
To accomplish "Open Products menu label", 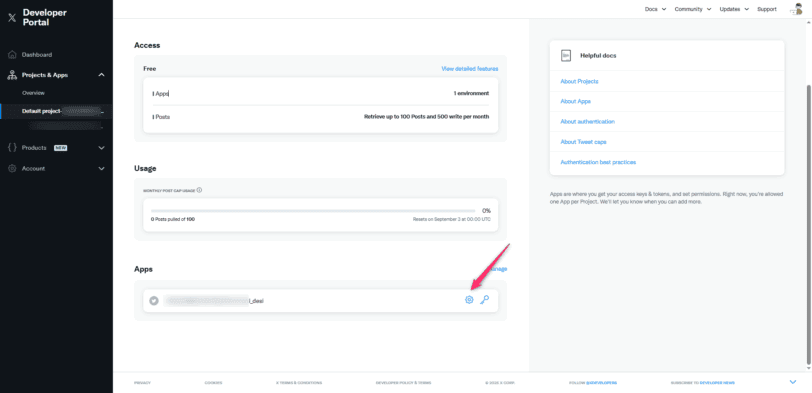I will 34,148.
